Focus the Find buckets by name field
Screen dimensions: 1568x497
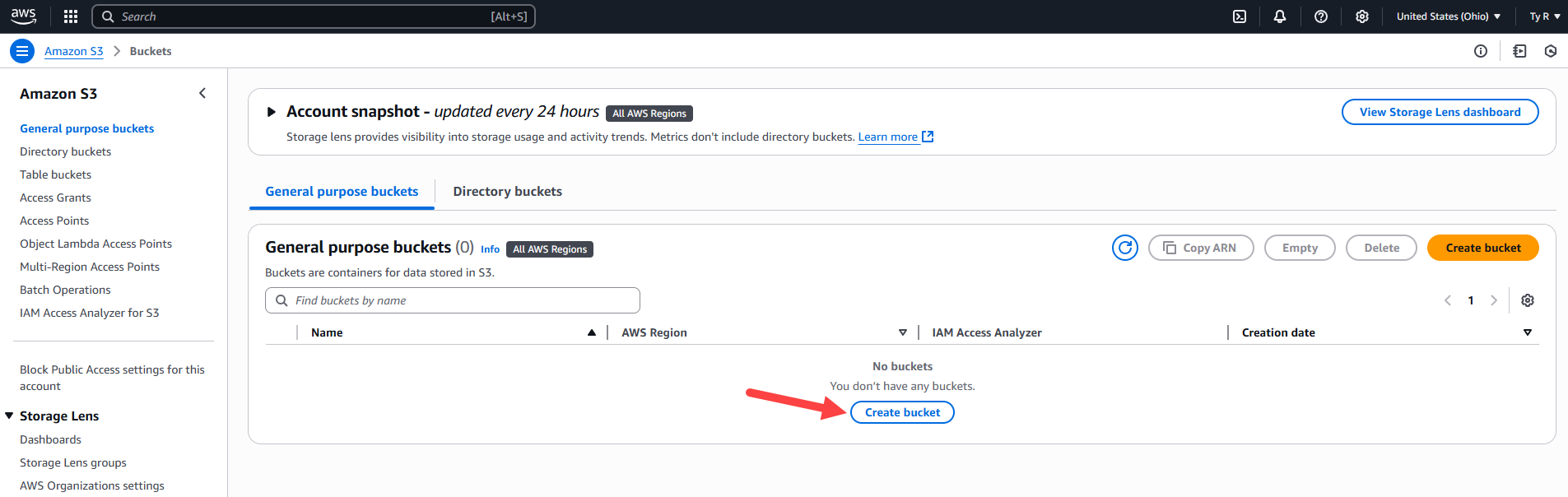tap(453, 300)
